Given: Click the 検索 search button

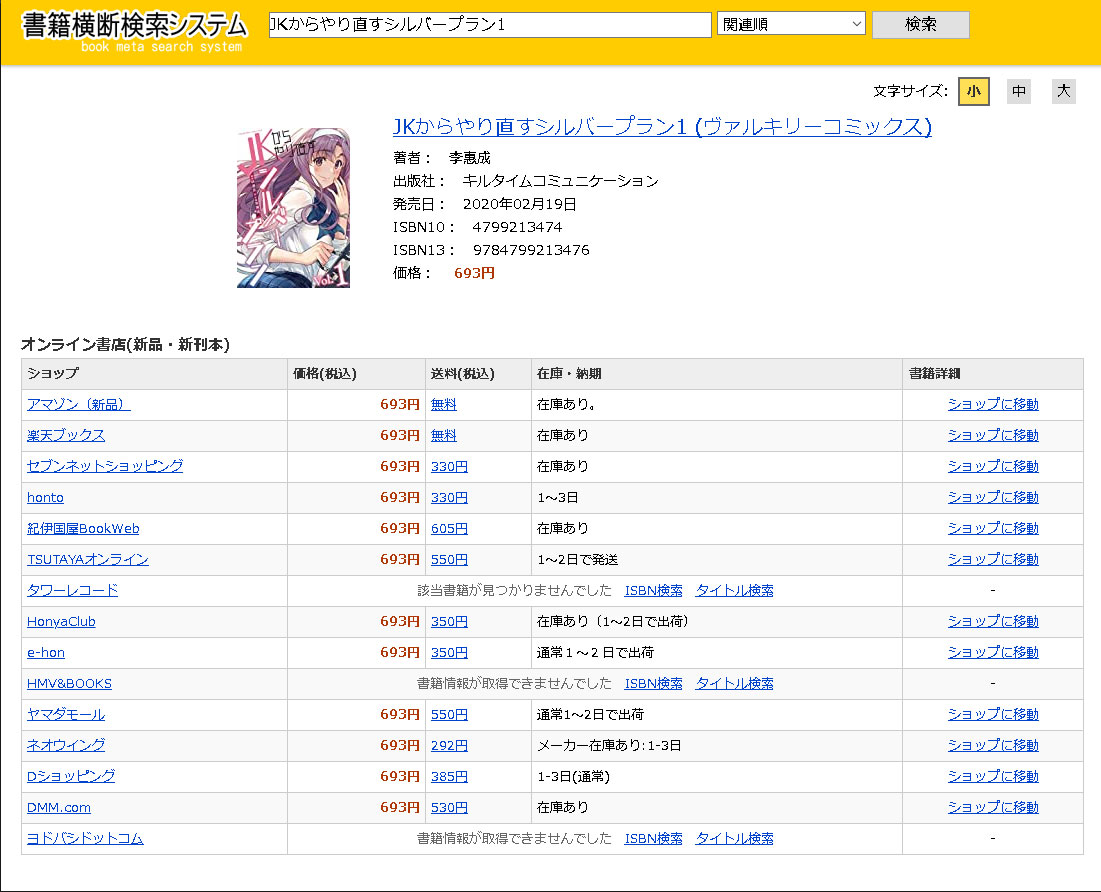Looking at the screenshot, I should (921, 25).
